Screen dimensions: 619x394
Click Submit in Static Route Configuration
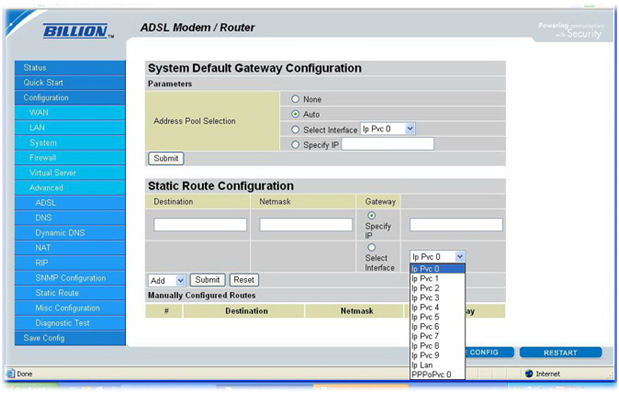pos(207,280)
